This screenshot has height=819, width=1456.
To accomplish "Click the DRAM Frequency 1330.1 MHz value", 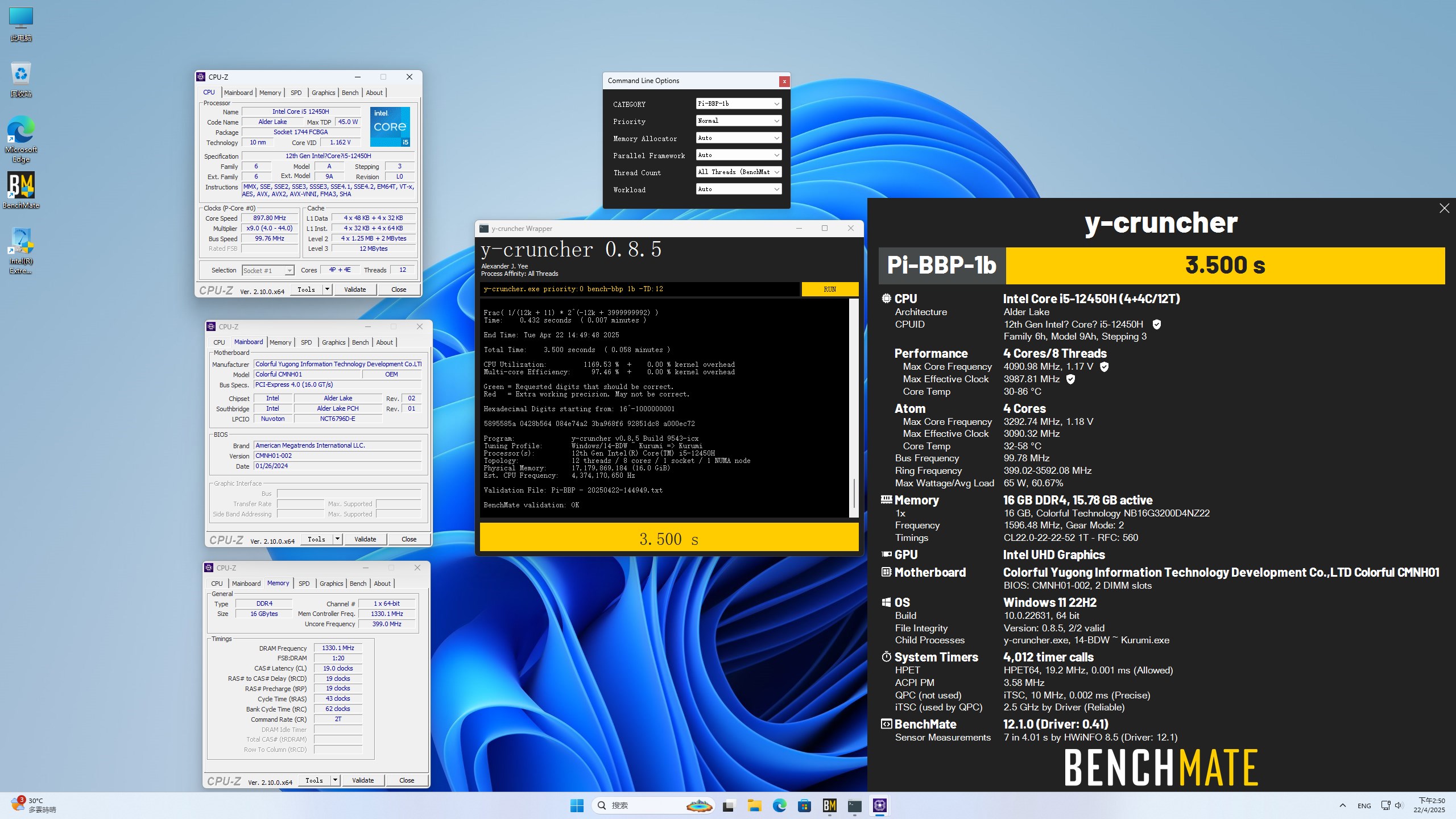I will pos(338,648).
